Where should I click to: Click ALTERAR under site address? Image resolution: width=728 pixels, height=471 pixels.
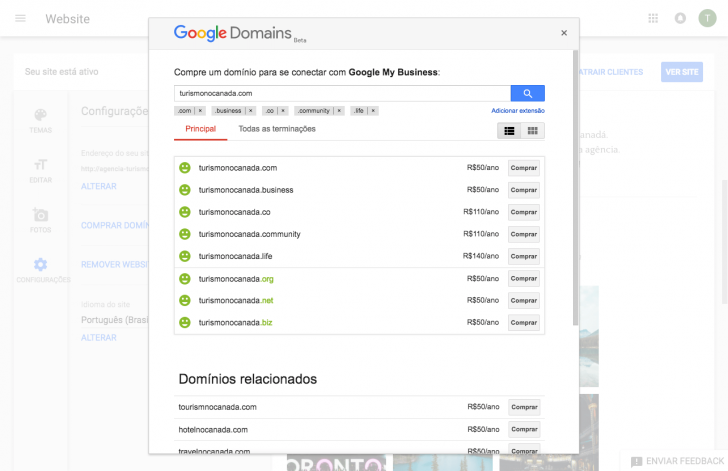click(x=98, y=186)
